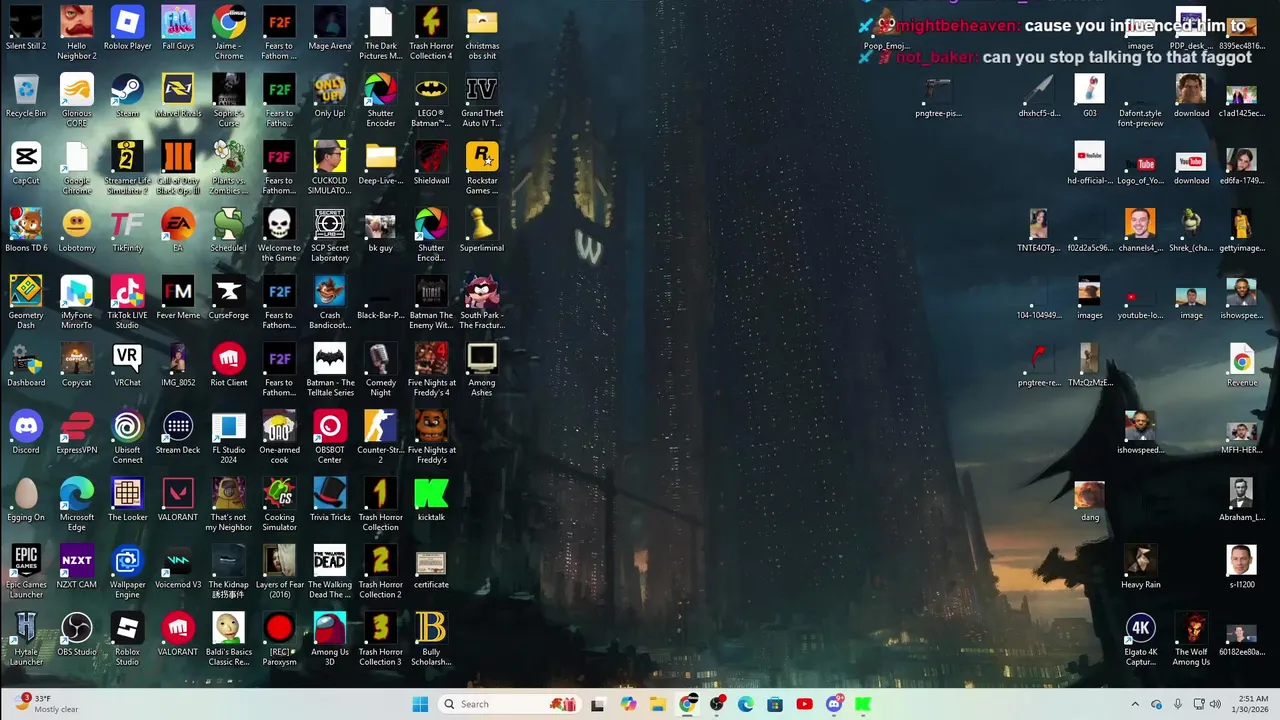This screenshot has height=720, width=1280.
Task: Open the Riot Client icon
Action: click(228, 366)
